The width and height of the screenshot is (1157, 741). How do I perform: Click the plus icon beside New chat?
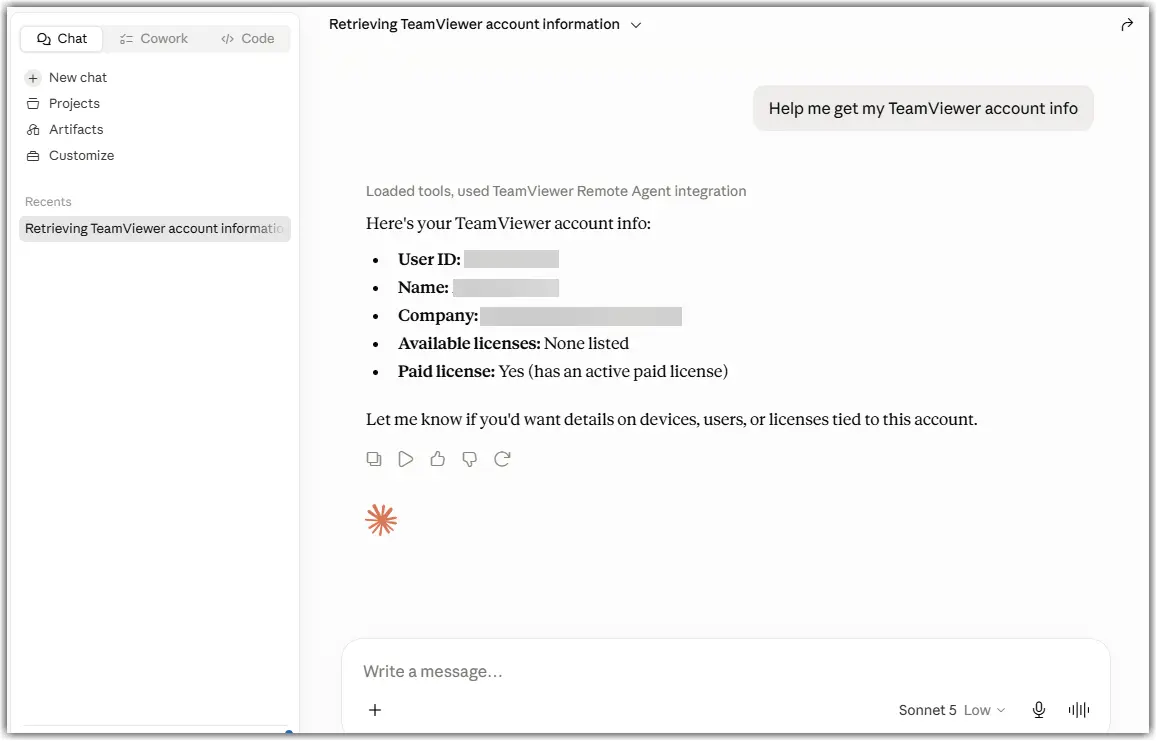tap(32, 77)
